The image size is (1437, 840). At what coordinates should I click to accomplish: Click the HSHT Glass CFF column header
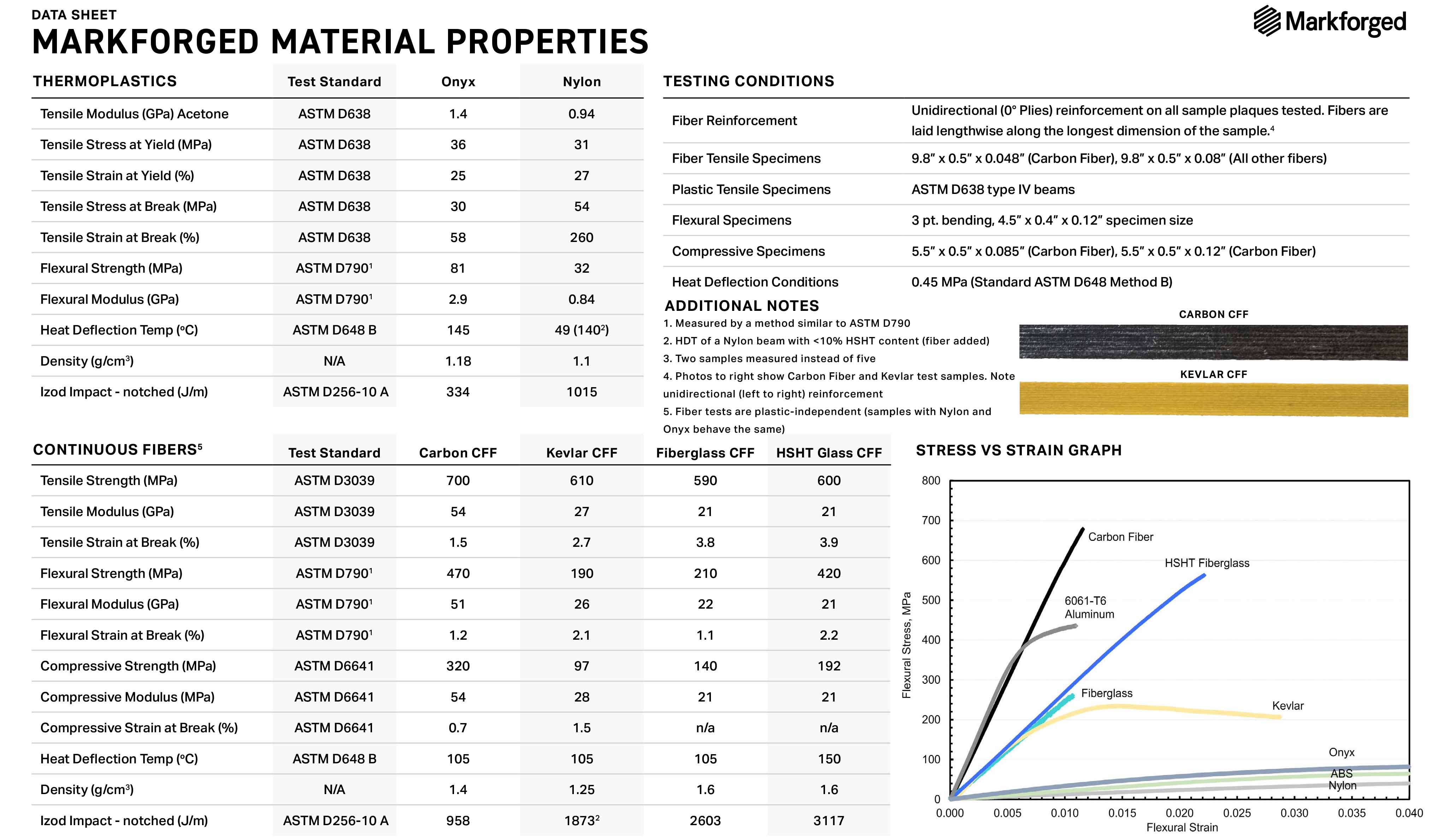pyautogui.click(x=829, y=453)
